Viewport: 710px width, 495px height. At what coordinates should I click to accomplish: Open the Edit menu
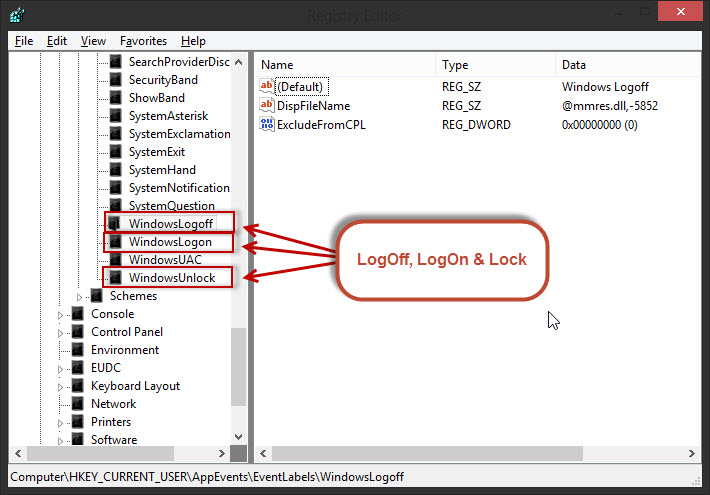tap(57, 41)
